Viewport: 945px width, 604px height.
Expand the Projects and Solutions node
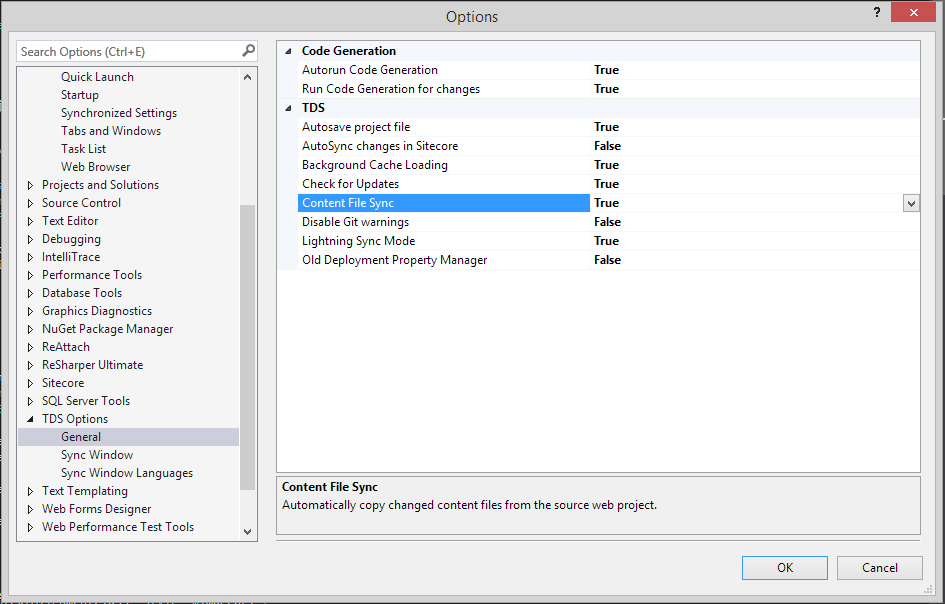click(x=30, y=184)
